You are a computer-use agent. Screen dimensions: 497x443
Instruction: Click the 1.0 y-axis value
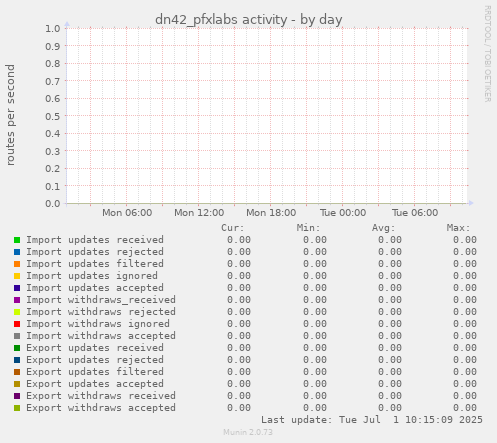[x=53, y=28]
